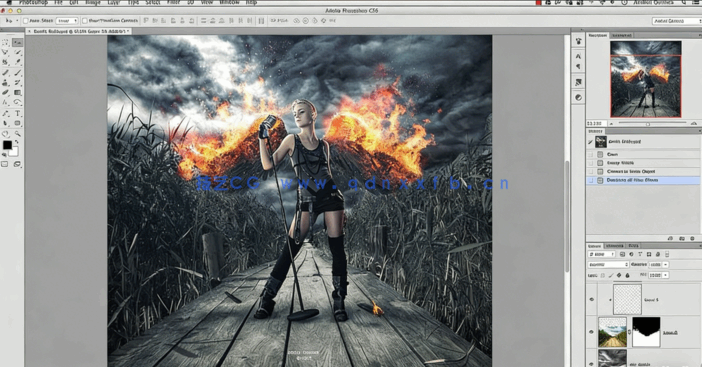Select the Rectangle shape tool

pyautogui.click(x=17, y=123)
